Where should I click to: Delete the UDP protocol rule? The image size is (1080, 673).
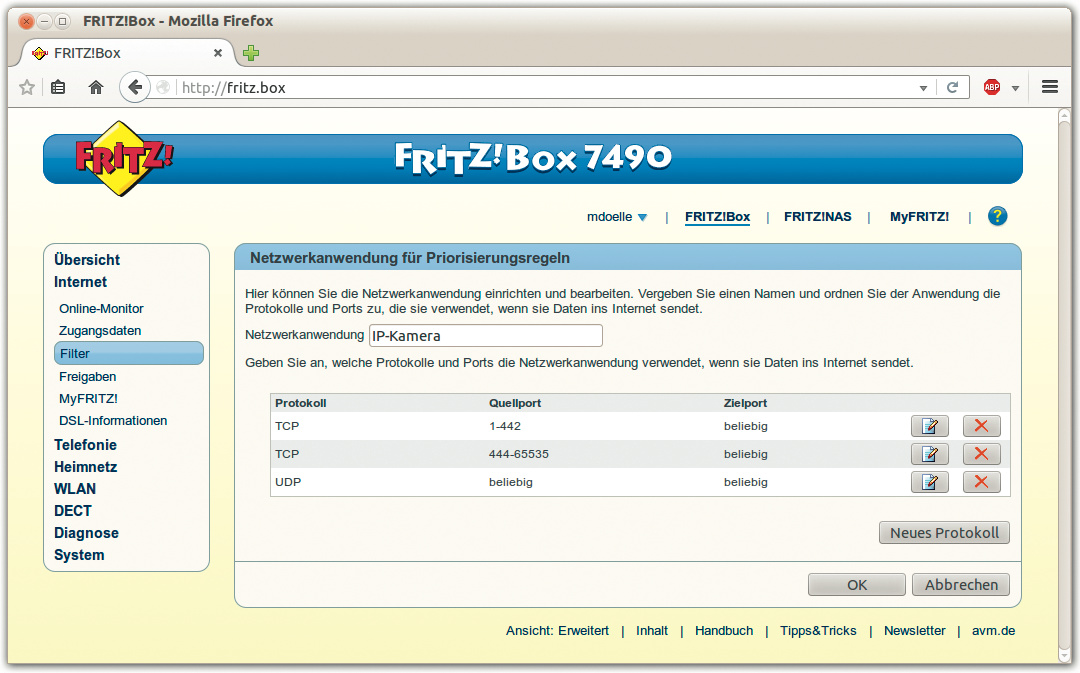[x=981, y=482]
